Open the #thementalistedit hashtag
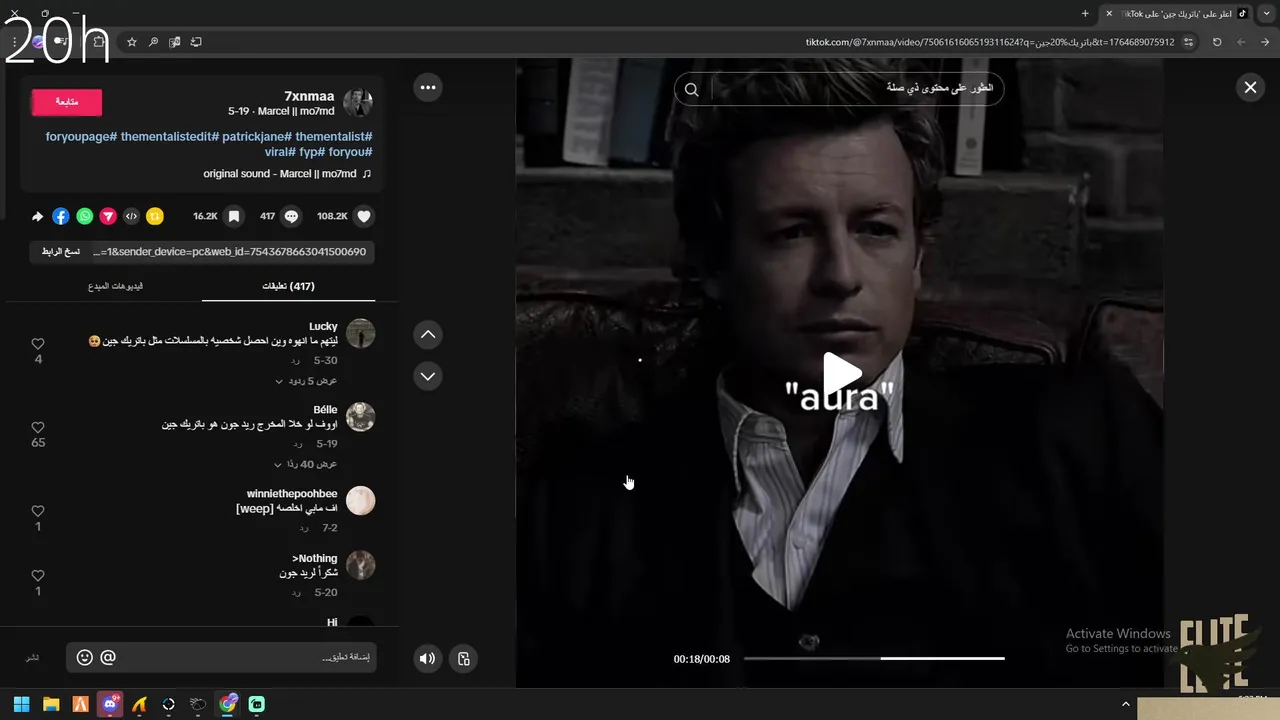The image size is (1280, 720). click(169, 136)
